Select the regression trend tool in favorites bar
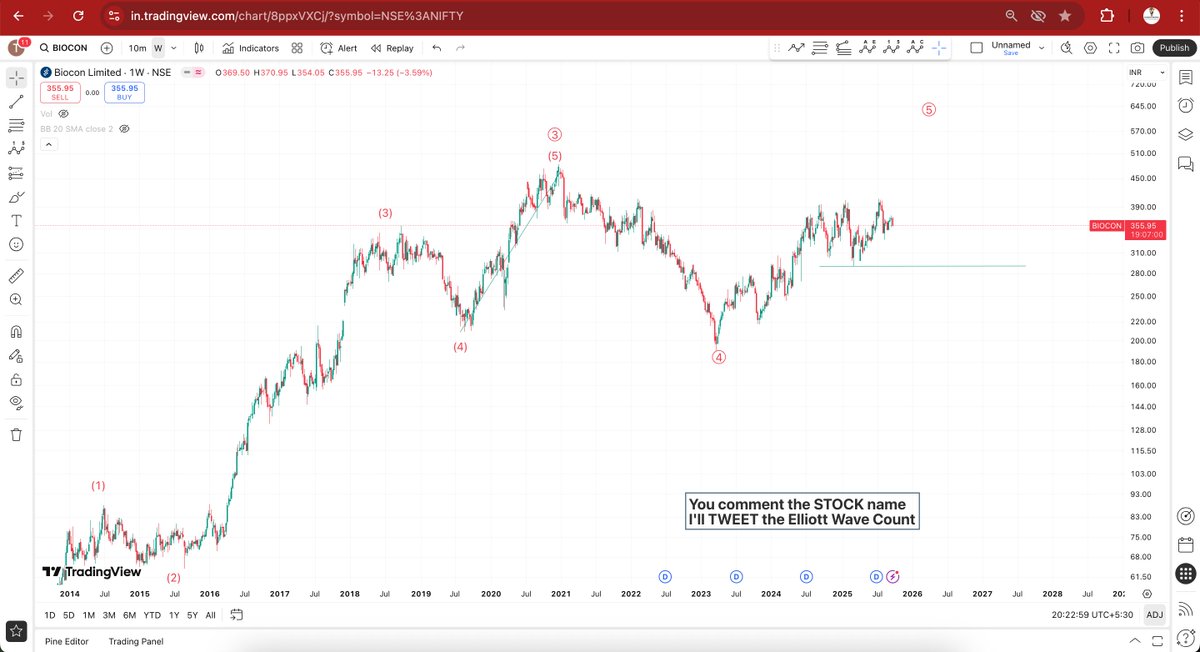This screenshot has width=1200, height=652. coord(844,48)
